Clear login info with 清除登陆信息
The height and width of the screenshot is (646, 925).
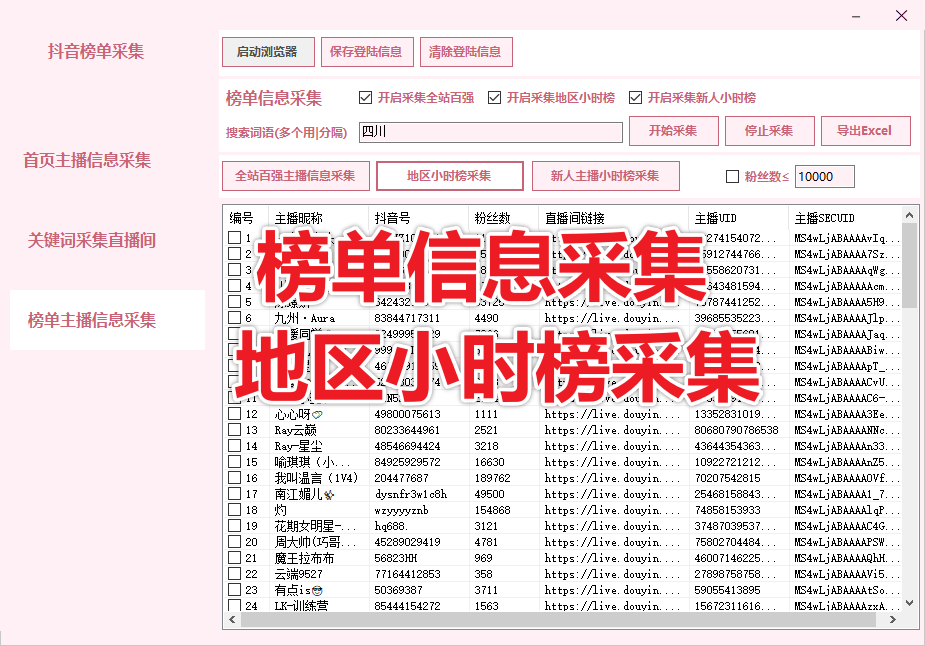[465, 52]
